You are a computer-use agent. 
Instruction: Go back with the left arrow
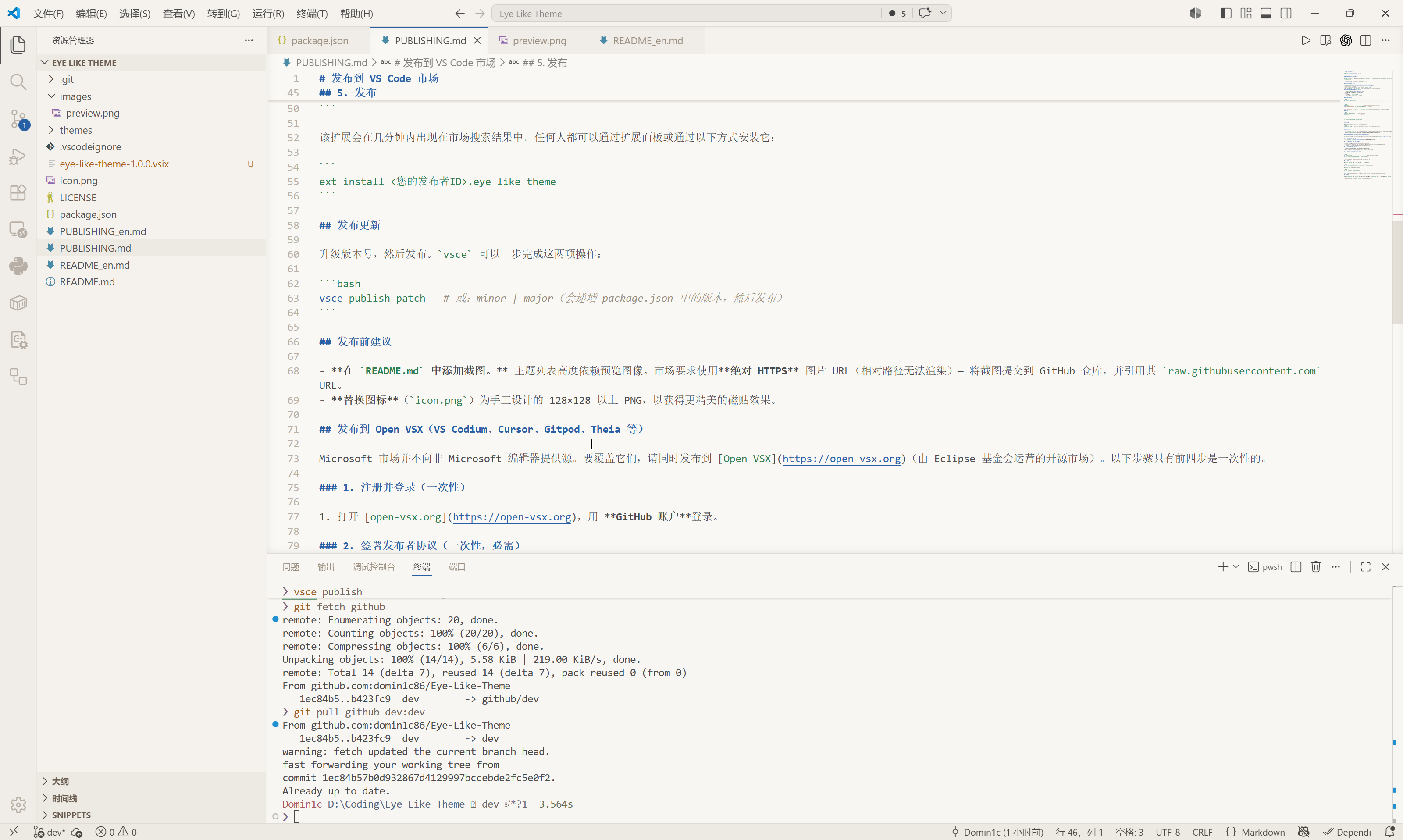(x=459, y=13)
